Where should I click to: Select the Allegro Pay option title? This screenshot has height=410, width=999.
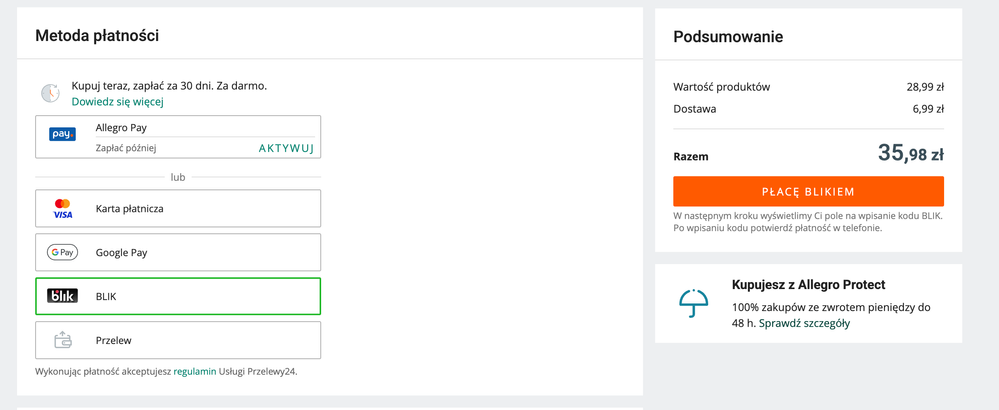pyautogui.click(x=121, y=128)
